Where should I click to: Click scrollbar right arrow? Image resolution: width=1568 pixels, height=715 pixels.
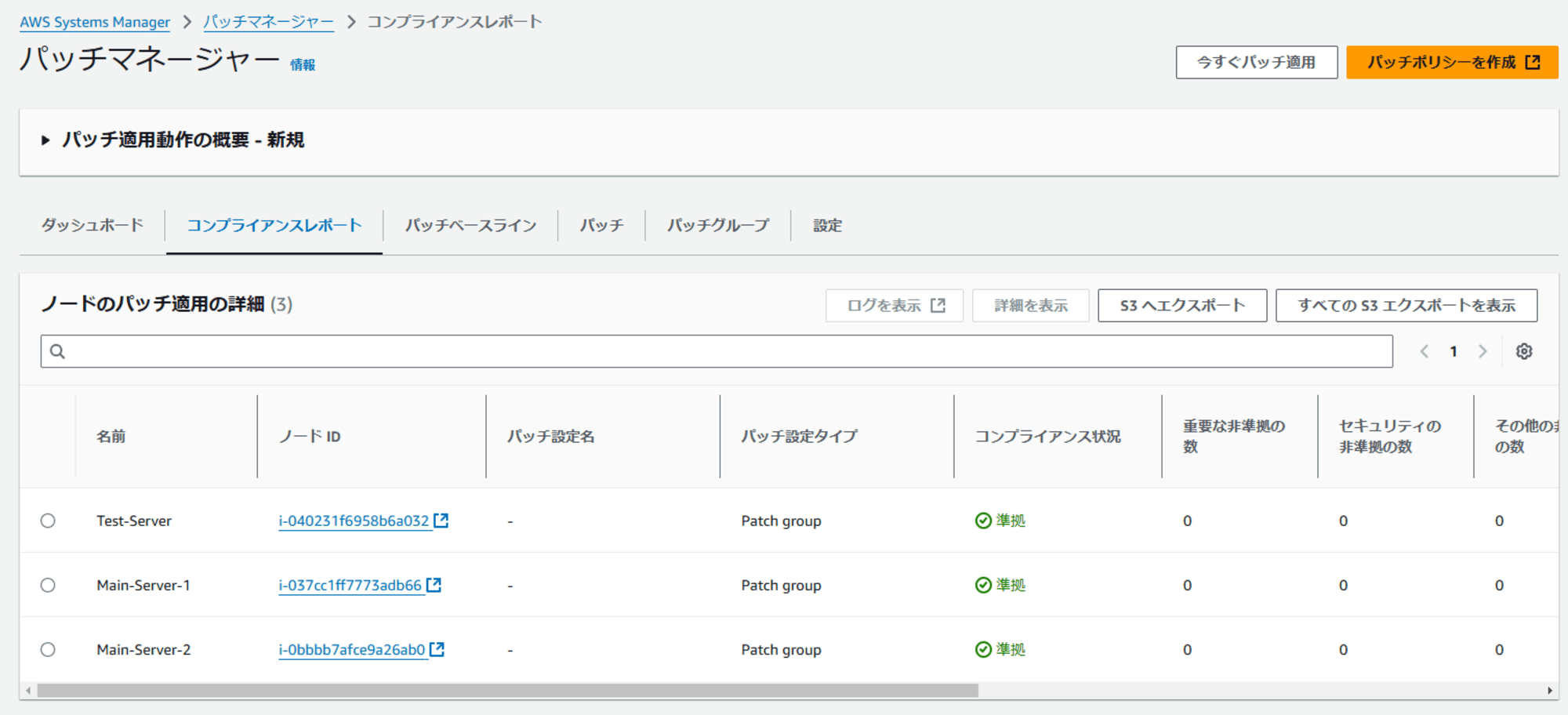click(x=1549, y=691)
